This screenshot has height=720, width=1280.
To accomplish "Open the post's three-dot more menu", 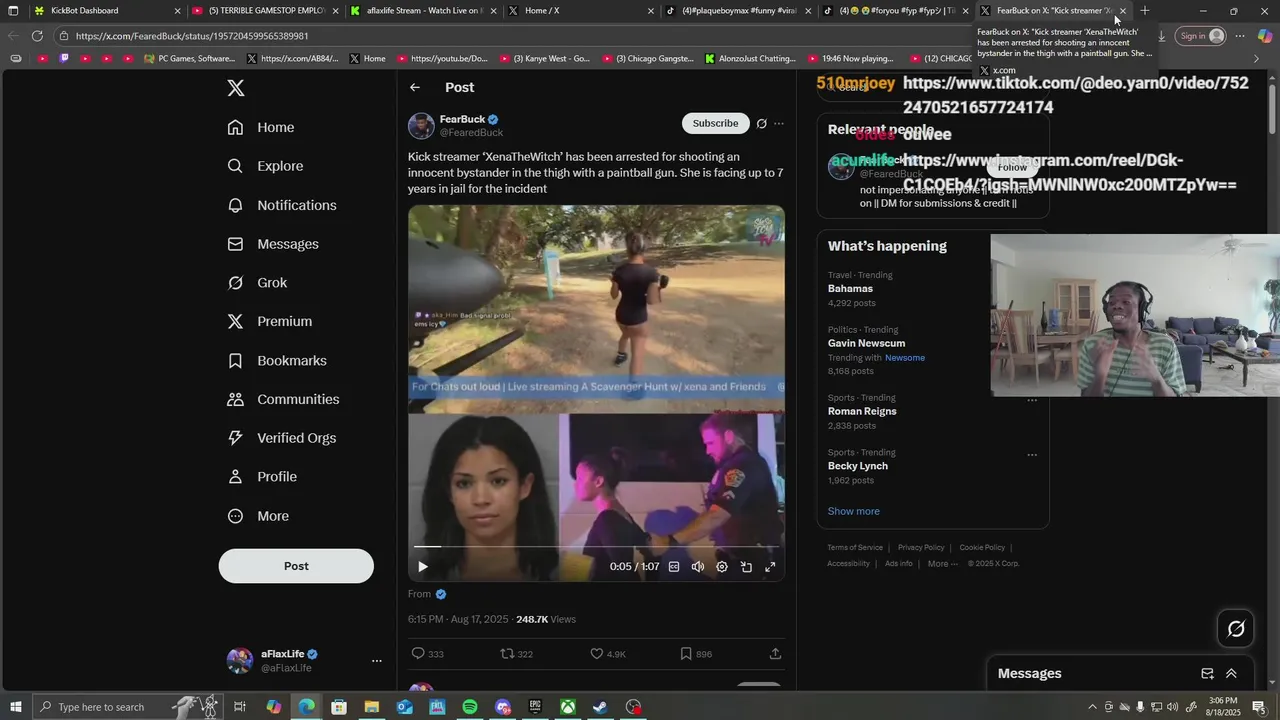I will [779, 124].
